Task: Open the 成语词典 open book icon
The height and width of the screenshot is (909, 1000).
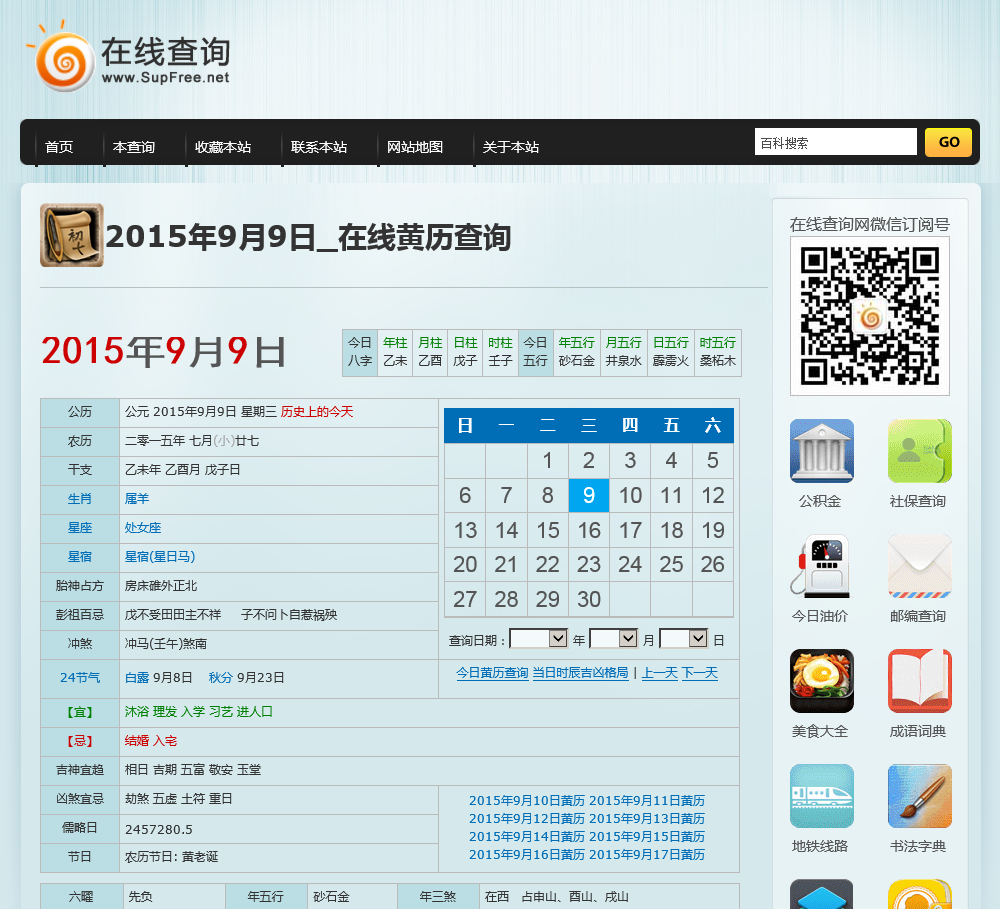Action: 919,681
